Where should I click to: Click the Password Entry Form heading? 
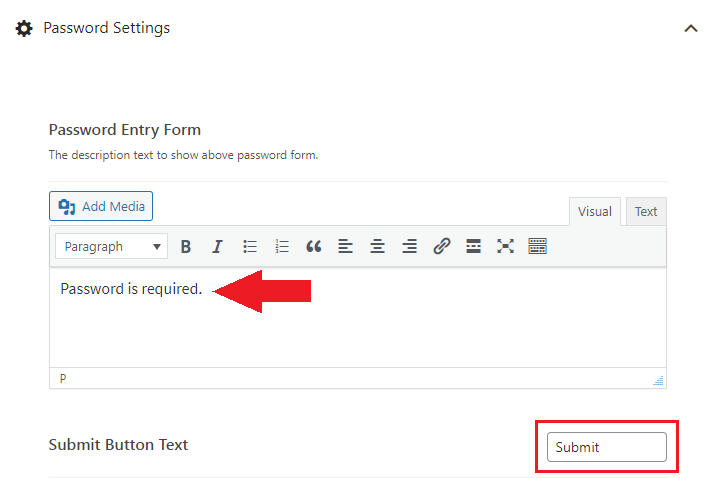(125, 130)
